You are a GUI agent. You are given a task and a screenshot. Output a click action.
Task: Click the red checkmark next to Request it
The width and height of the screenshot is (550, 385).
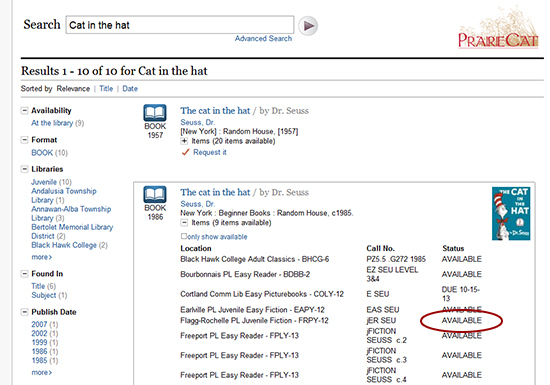coord(186,152)
